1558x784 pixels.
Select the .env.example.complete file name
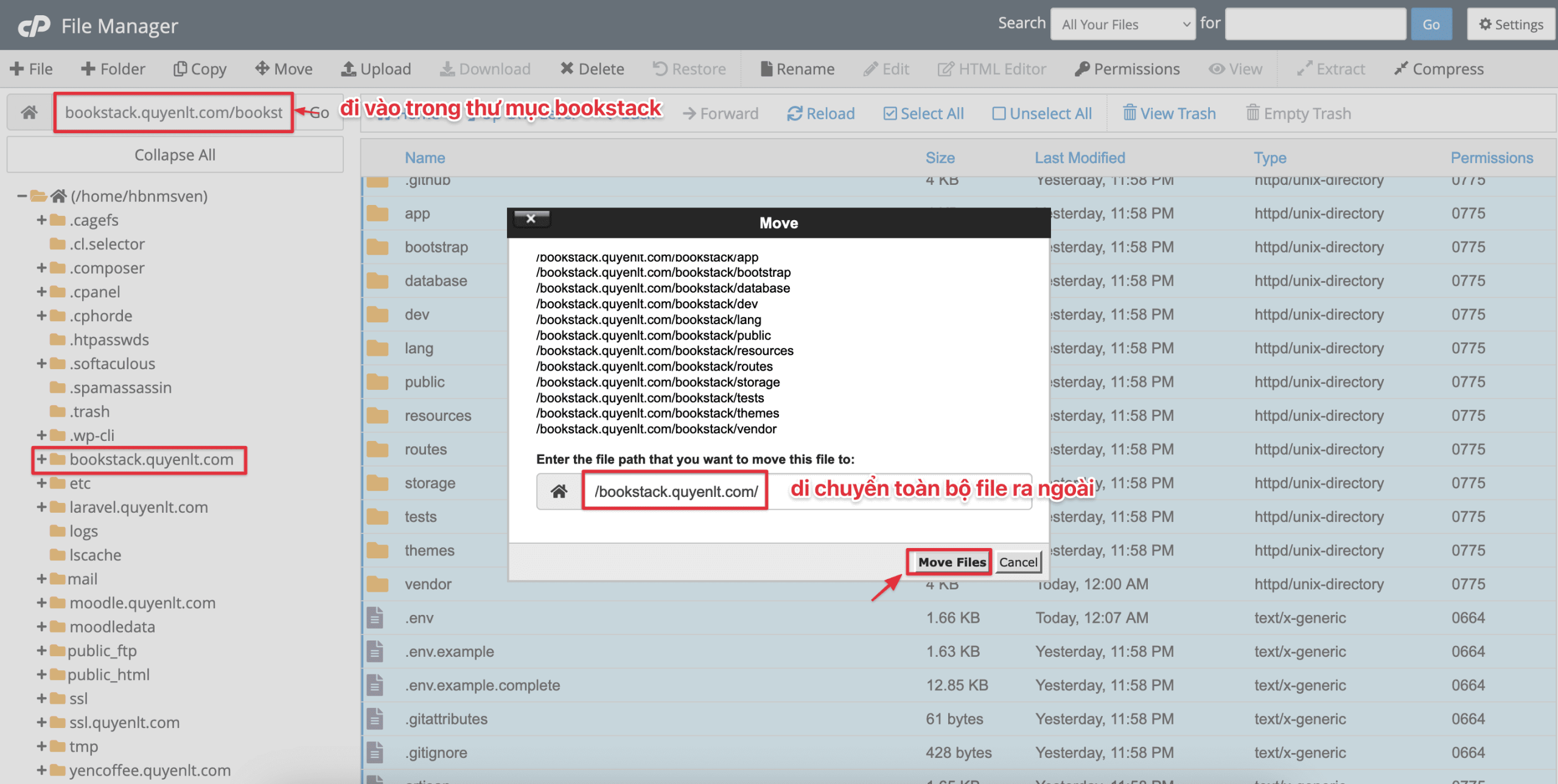pos(483,685)
